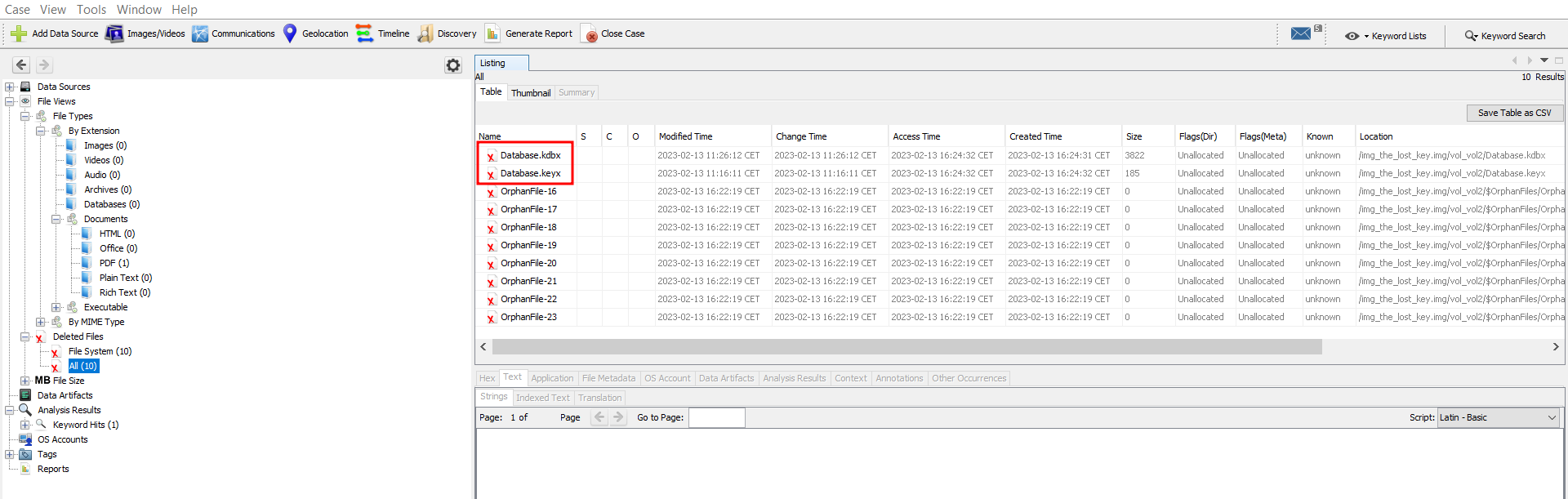This screenshot has height=499, width=1568.
Task: Open the listing tab dropdown arrow
Action: tap(1543, 60)
